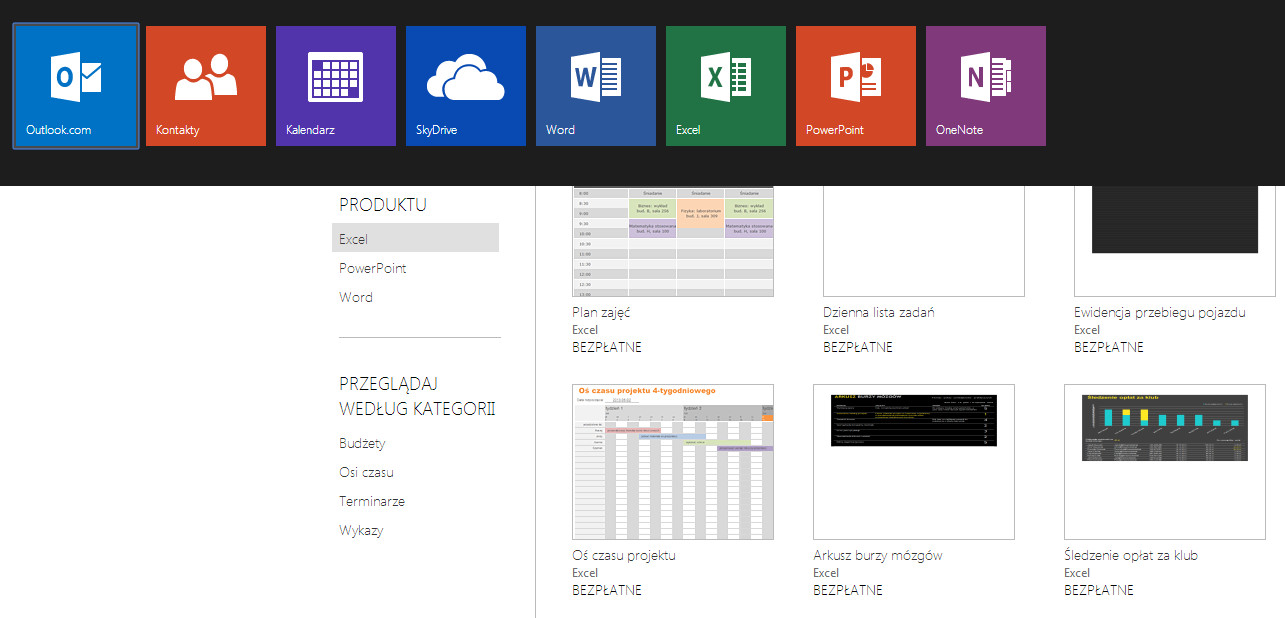Open the Oś czasu projektu thumbnail
The height and width of the screenshot is (618, 1285).
[673, 462]
